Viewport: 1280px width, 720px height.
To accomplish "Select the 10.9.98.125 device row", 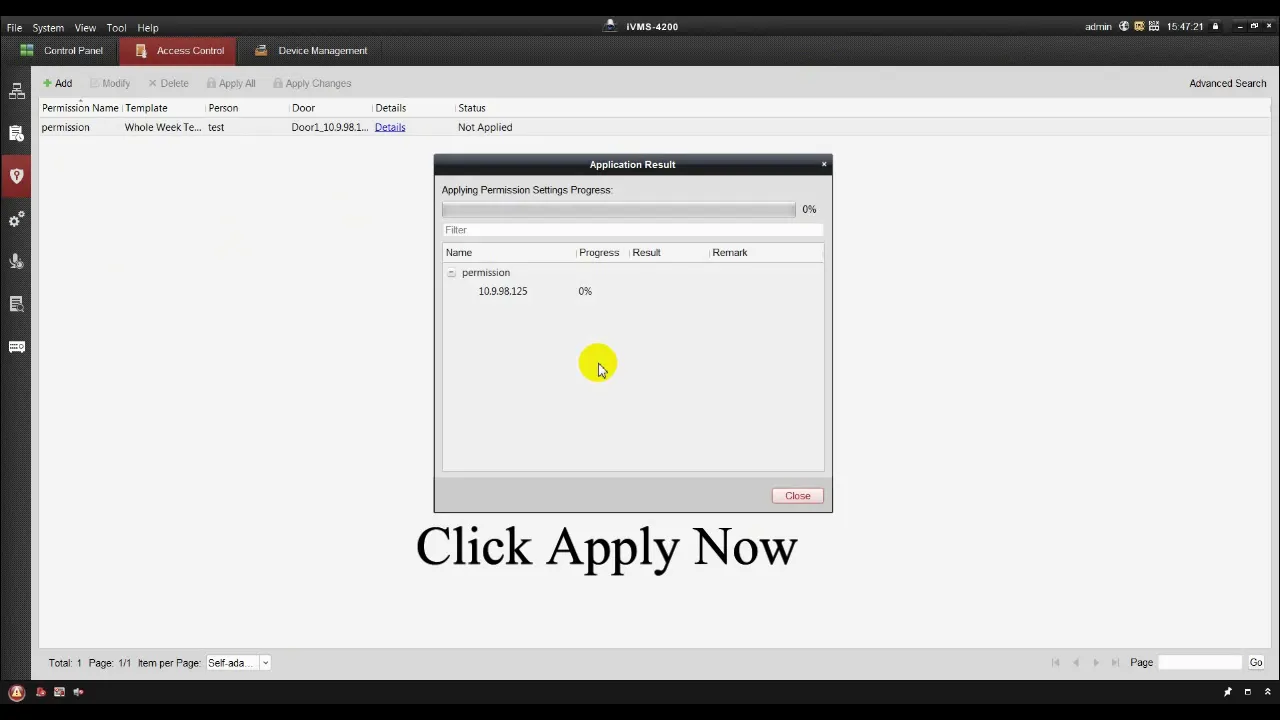I will coord(633,292).
